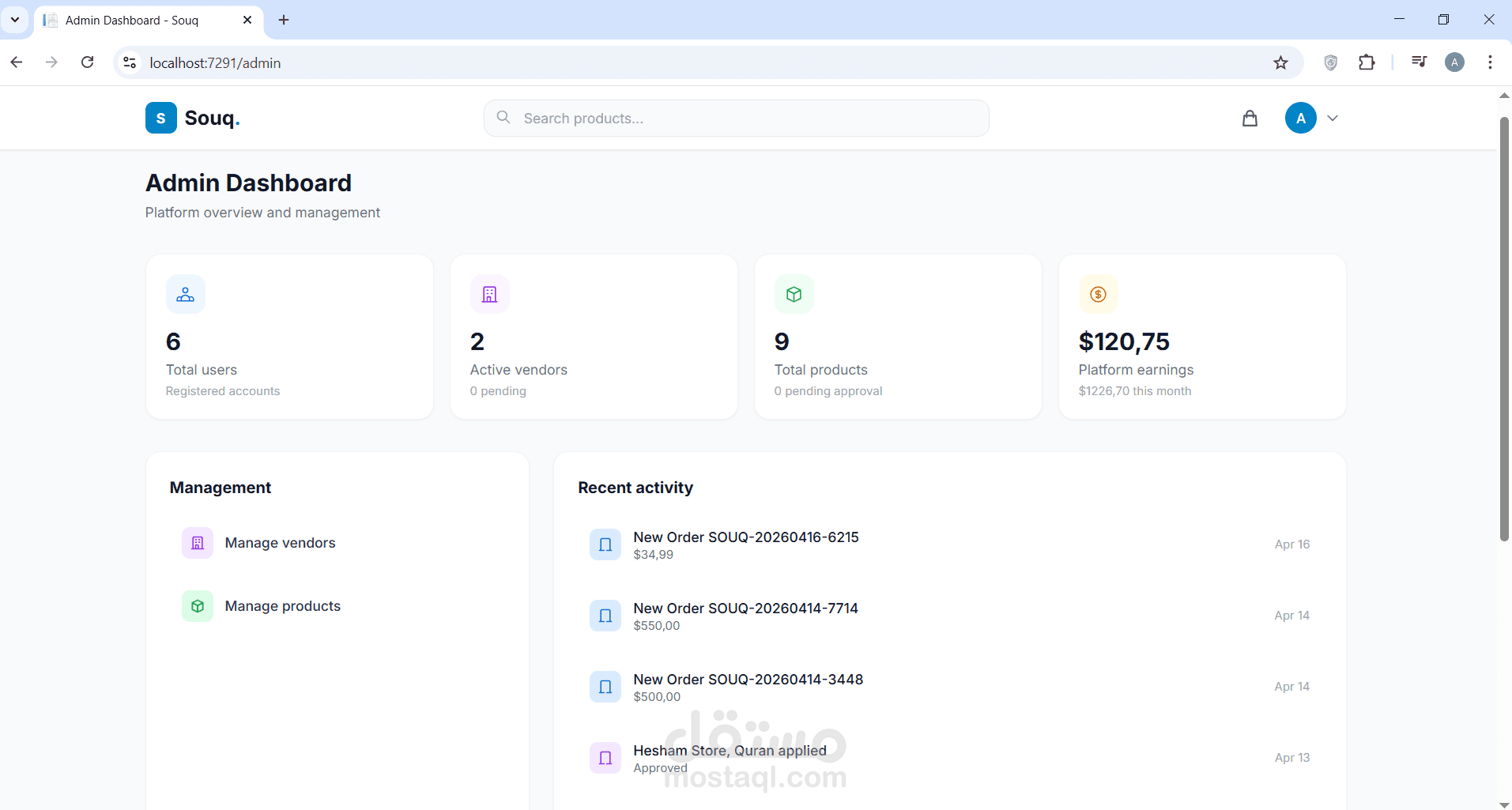Open the Manage vendors link
Viewport: 1512px width, 810px height.
coord(280,543)
